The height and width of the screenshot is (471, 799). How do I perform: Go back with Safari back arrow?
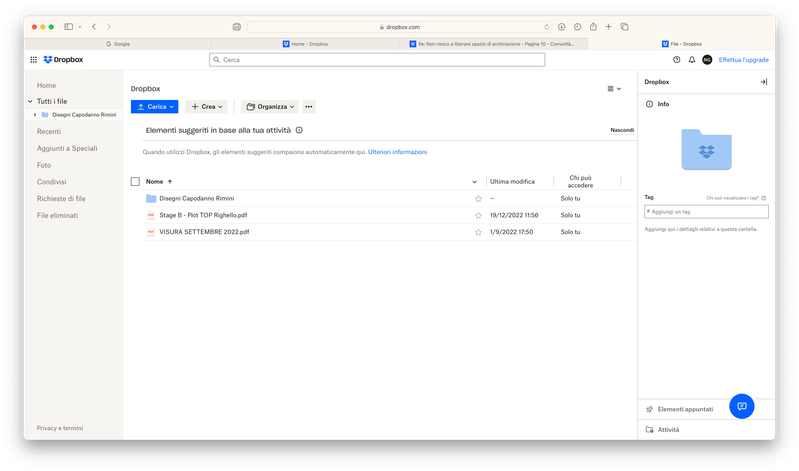(x=94, y=27)
